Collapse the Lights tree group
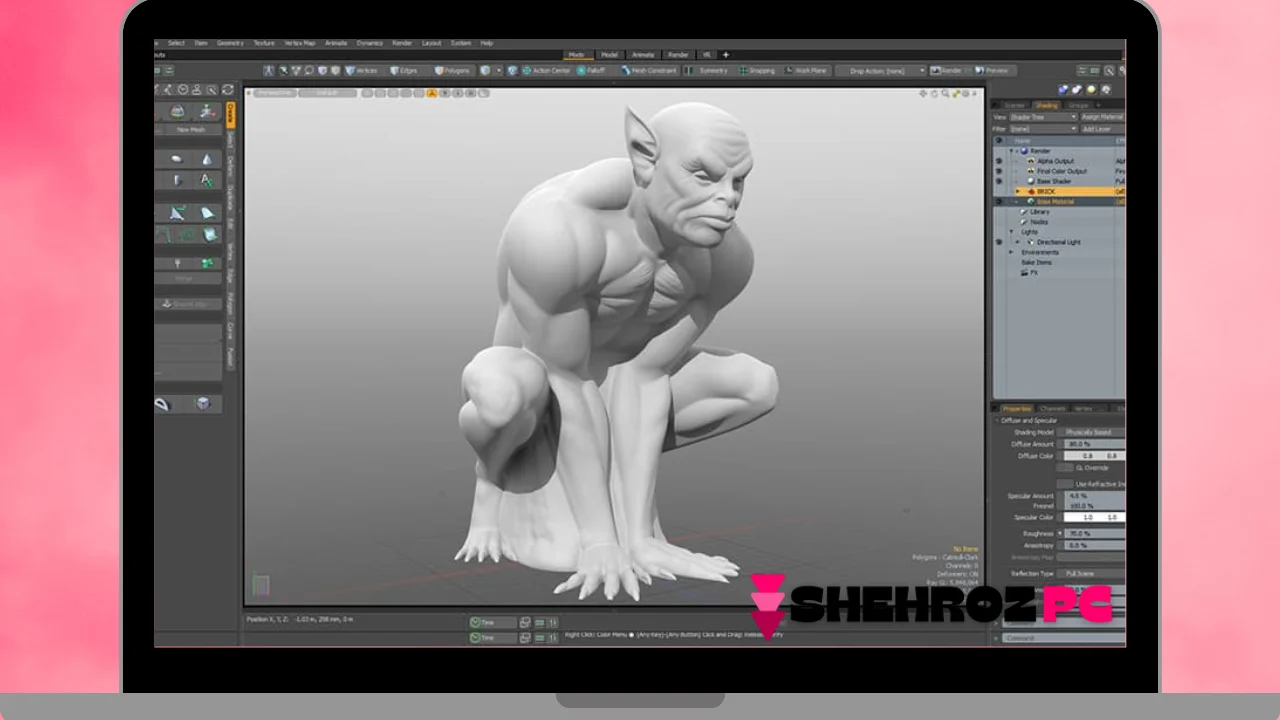The image size is (1280, 720). tap(1012, 232)
